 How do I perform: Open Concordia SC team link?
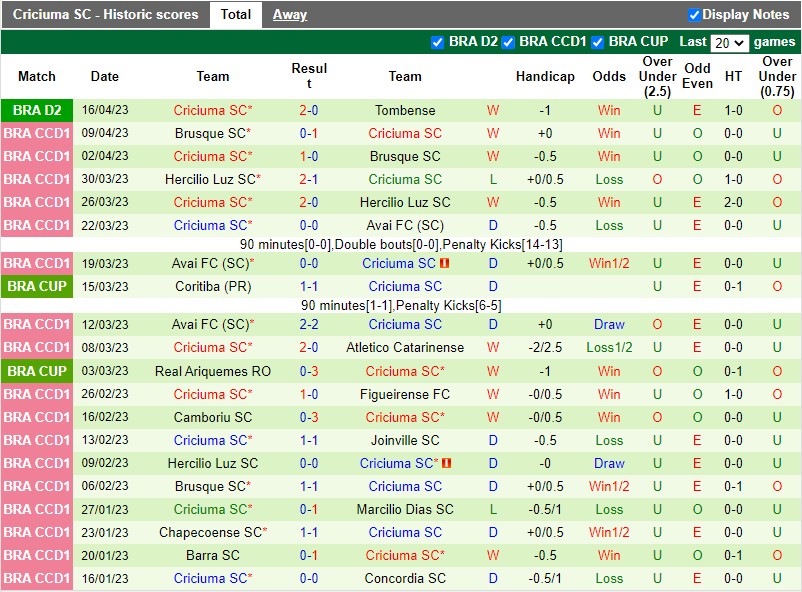(x=405, y=578)
